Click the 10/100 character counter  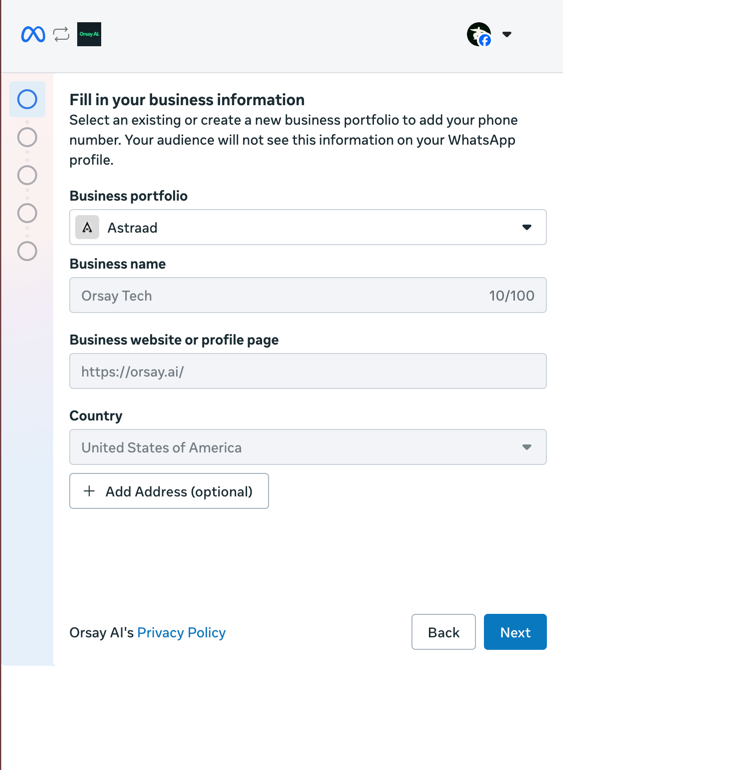511,296
